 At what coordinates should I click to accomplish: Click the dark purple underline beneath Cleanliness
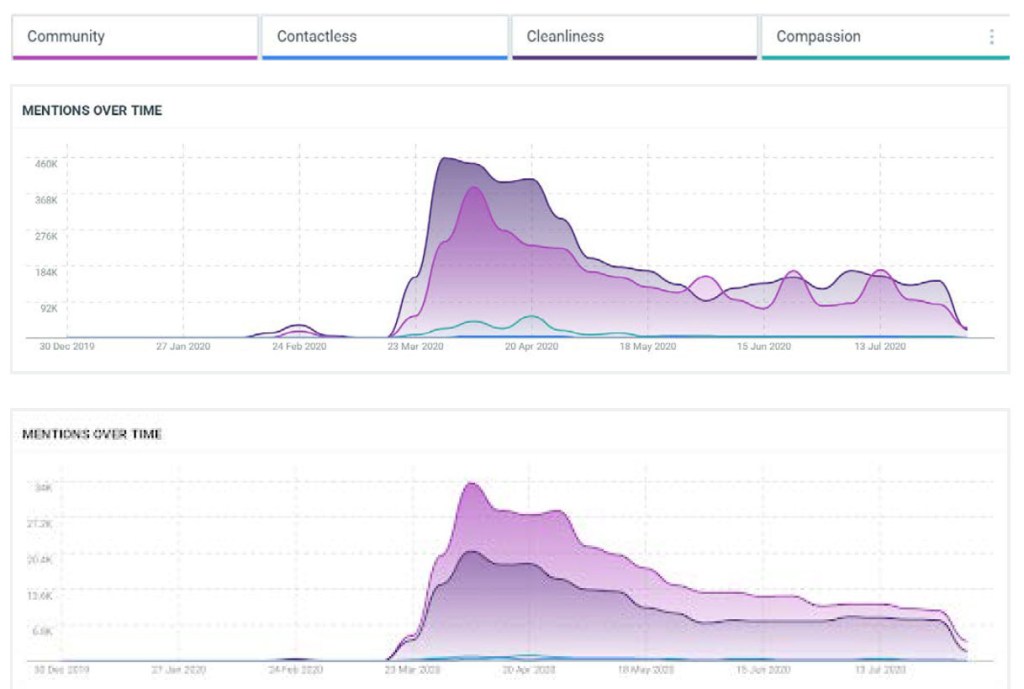[634, 58]
